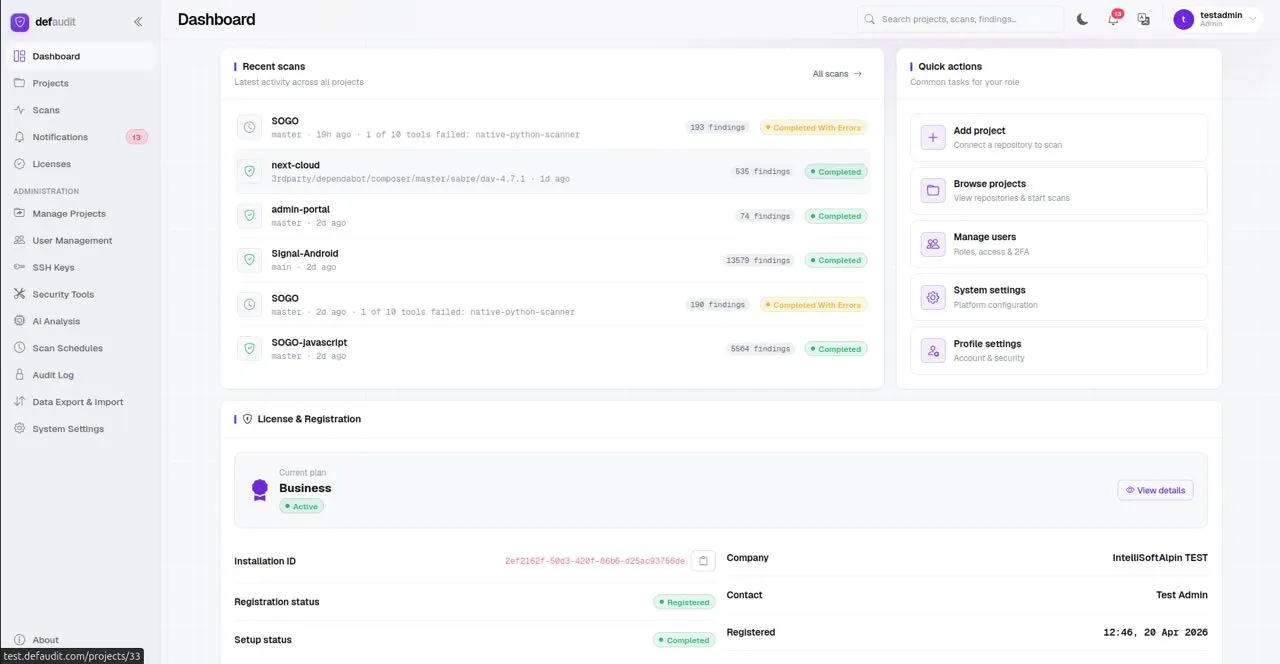Click the Registered status badge
The image size is (1280, 664).
tap(684, 602)
